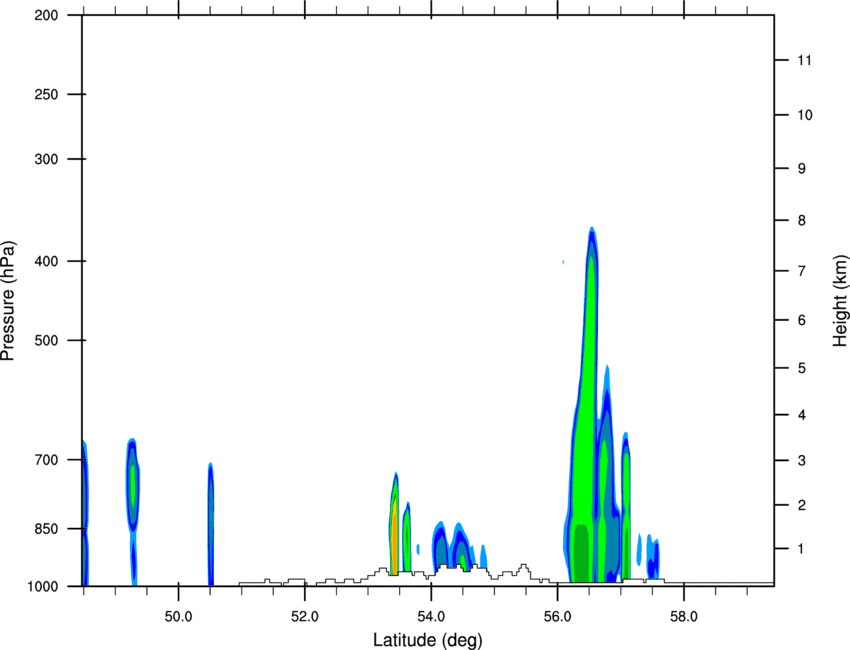Click the 1 km height label
This screenshot has height=650, width=850.
(802, 549)
